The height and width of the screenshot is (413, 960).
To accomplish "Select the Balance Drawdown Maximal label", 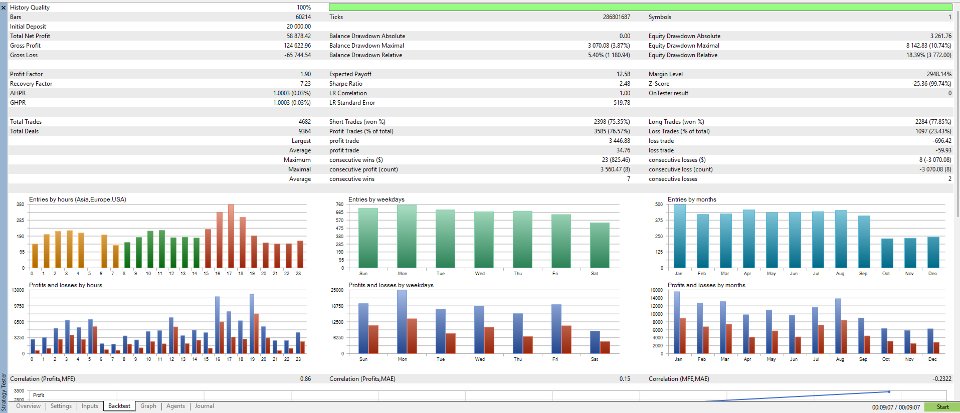I will [366, 46].
